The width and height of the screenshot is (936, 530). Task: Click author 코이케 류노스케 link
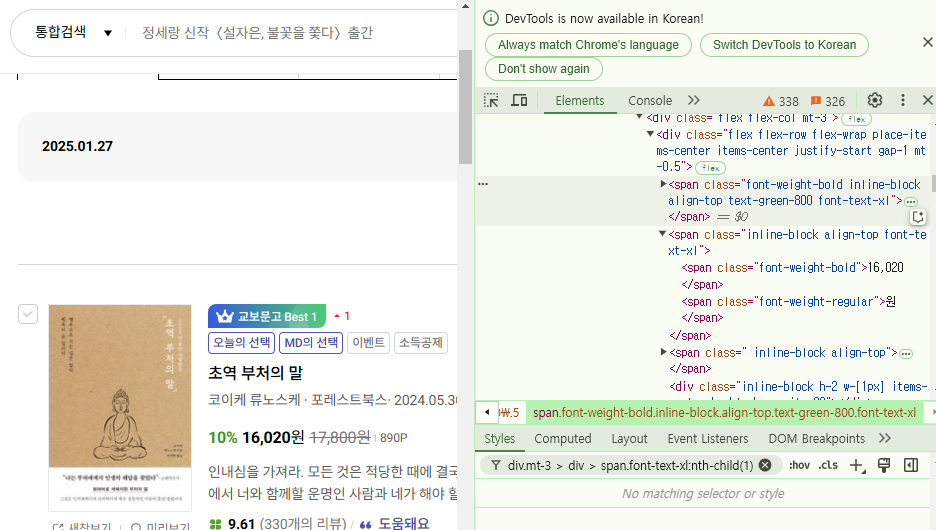click(x=254, y=399)
